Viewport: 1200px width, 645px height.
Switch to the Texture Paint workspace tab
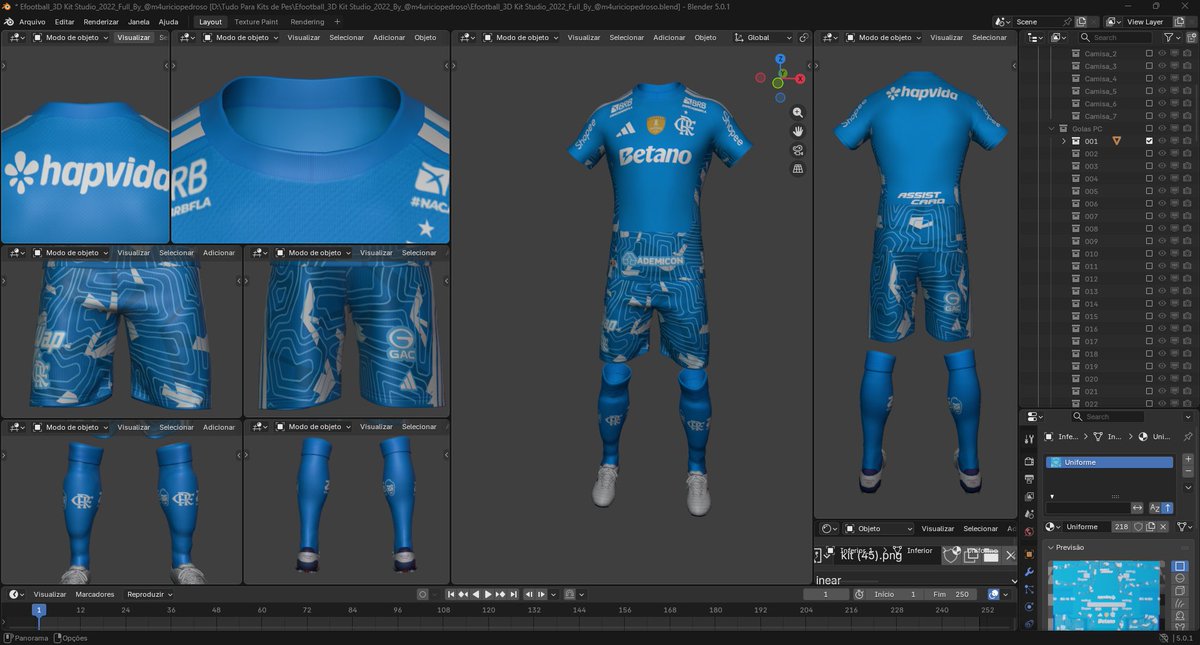256,21
